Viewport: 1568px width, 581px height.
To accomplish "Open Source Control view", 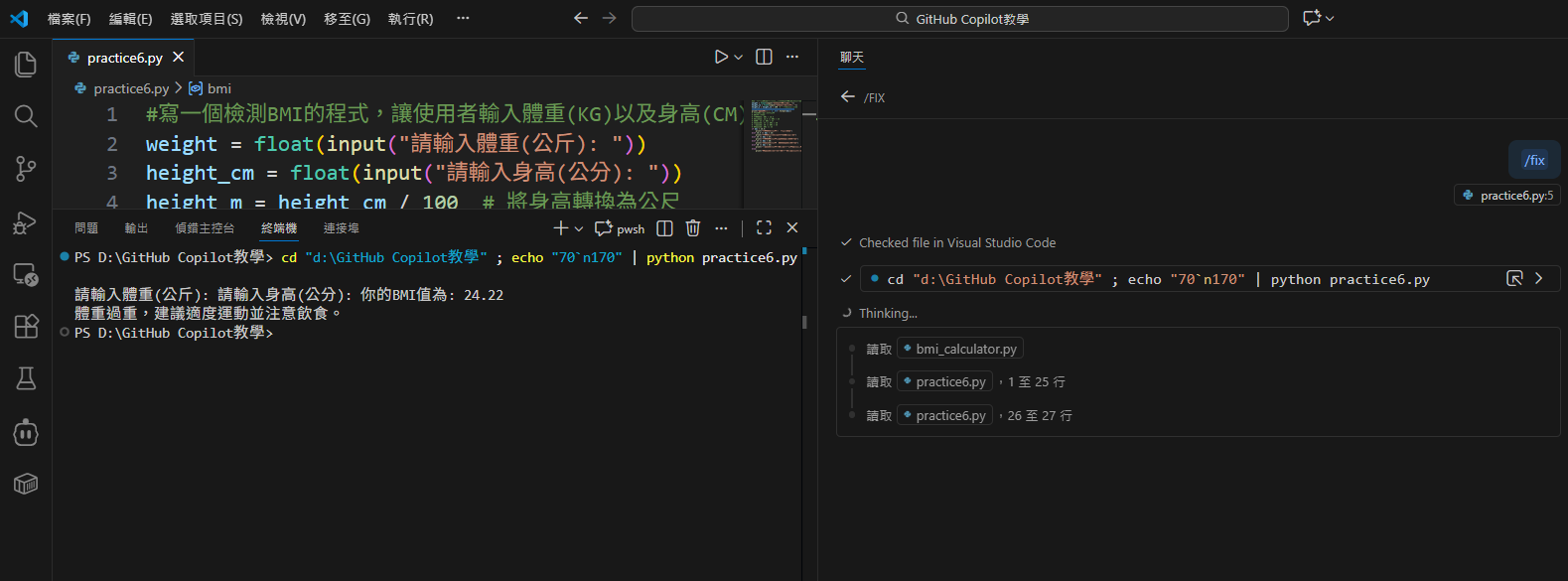I will (26, 169).
